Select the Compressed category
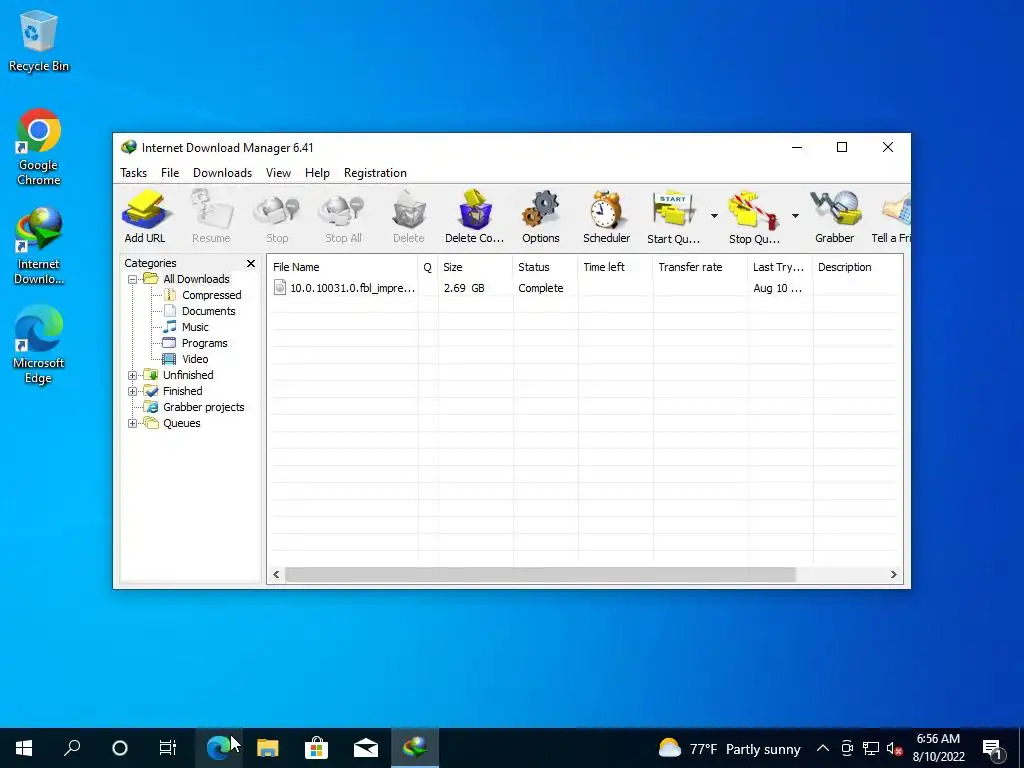The height and width of the screenshot is (768, 1024). (212, 295)
